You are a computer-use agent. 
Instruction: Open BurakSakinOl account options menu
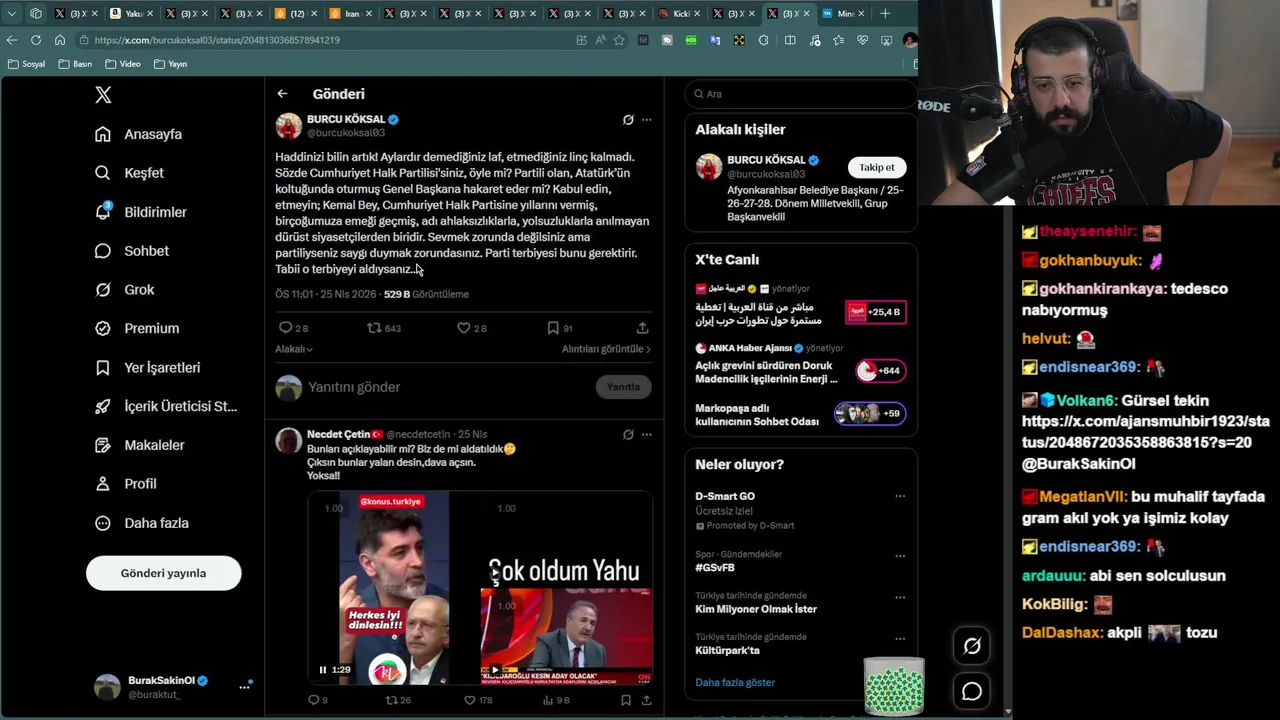pyautogui.click(x=244, y=687)
